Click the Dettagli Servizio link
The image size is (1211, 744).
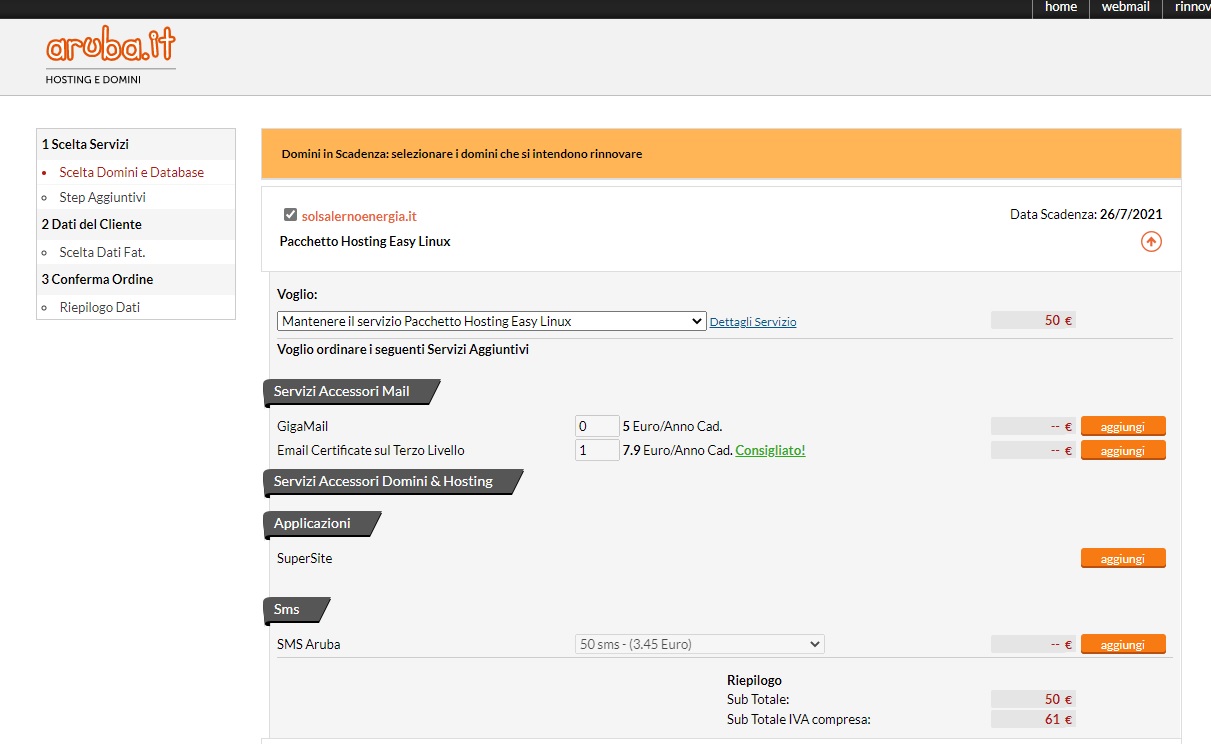coord(753,322)
